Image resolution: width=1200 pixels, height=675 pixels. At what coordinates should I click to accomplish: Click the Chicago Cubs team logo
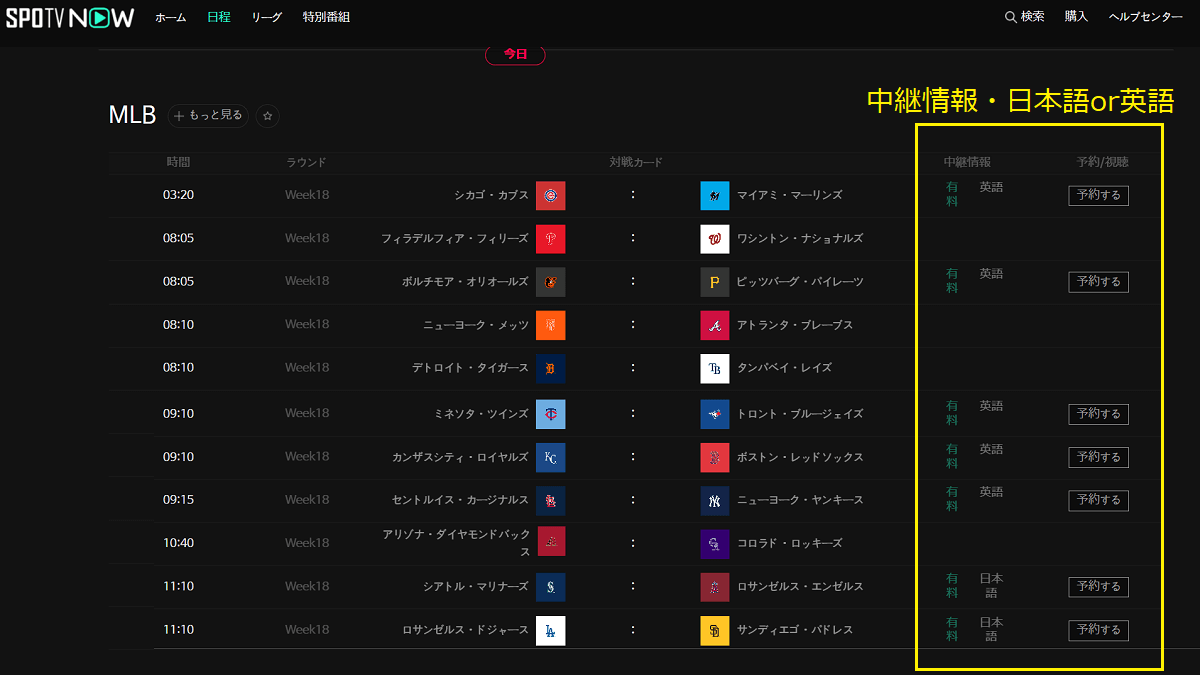point(550,196)
